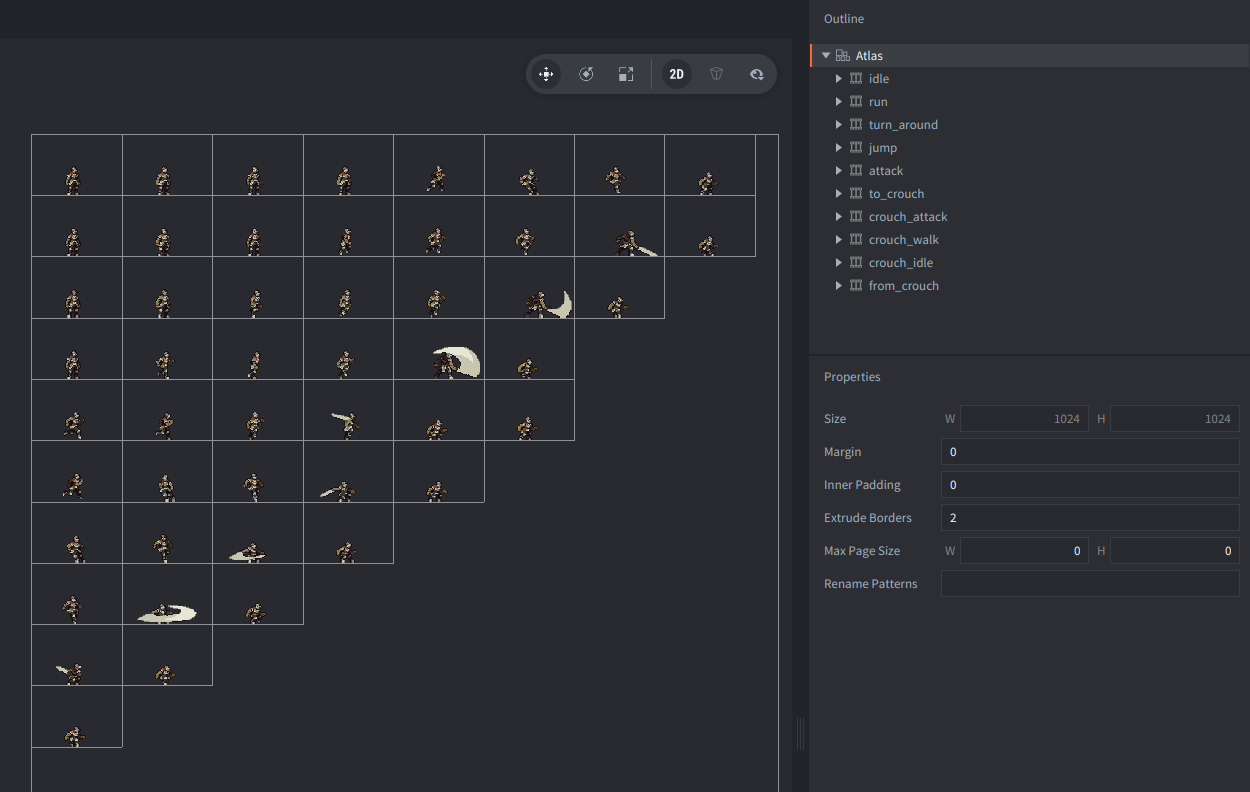Select the turn_around item in Outline
1250x792 pixels.
903,125
